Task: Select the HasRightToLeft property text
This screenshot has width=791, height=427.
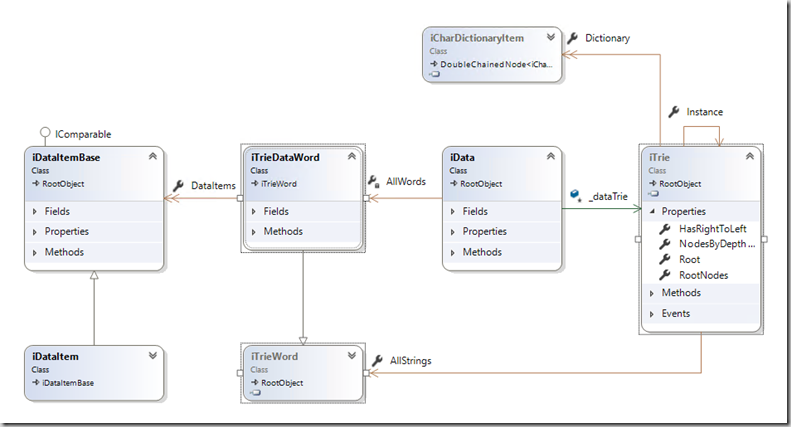Action: point(712,229)
